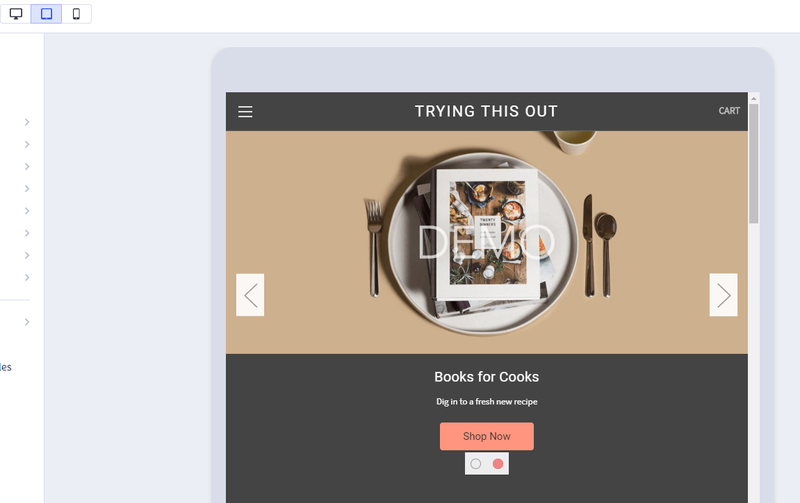Click the cookbook plate hero image
The height and width of the screenshot is (503, 800).
(487, 242)
